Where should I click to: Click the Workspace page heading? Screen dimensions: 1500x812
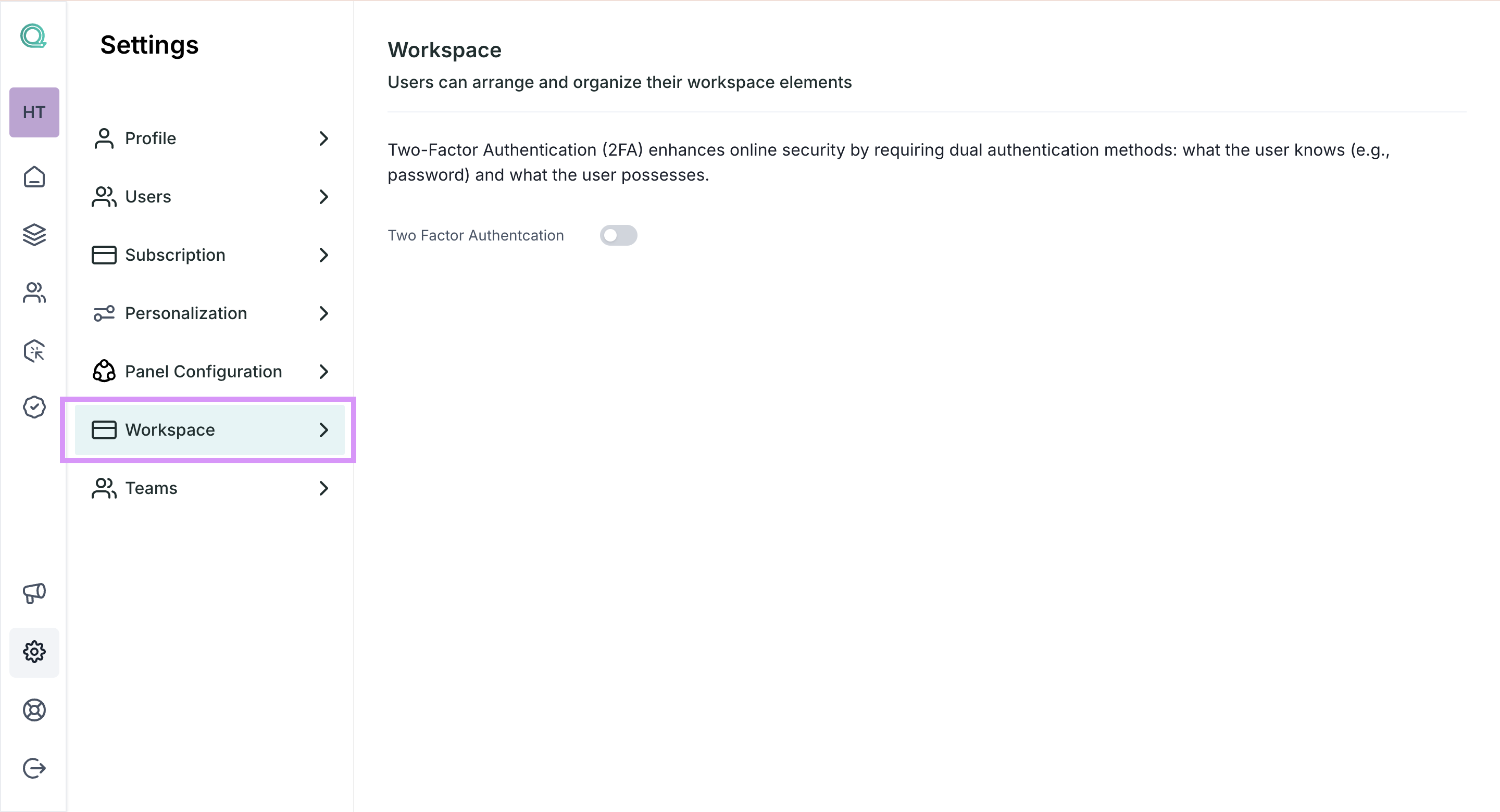pyautogui.click(x=444, y=50)
